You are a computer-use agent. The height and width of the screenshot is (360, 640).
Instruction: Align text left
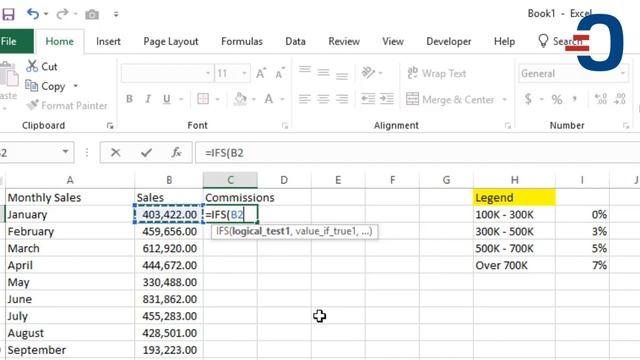click(304, 99)
